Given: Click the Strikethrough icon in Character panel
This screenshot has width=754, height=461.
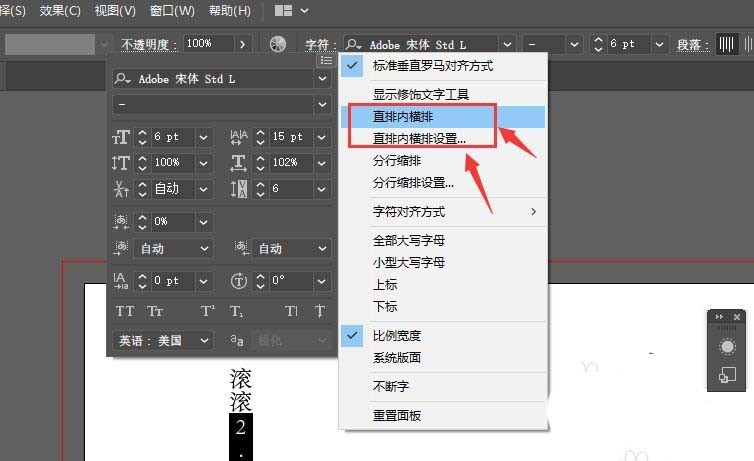Looking at the screenshot, I should tap(320, 311).
